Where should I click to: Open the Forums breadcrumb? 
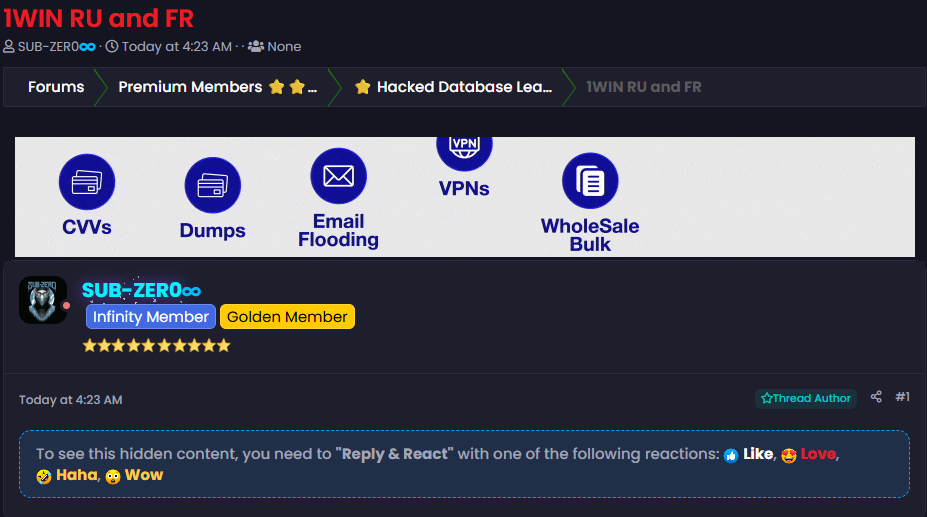[56, 87]
